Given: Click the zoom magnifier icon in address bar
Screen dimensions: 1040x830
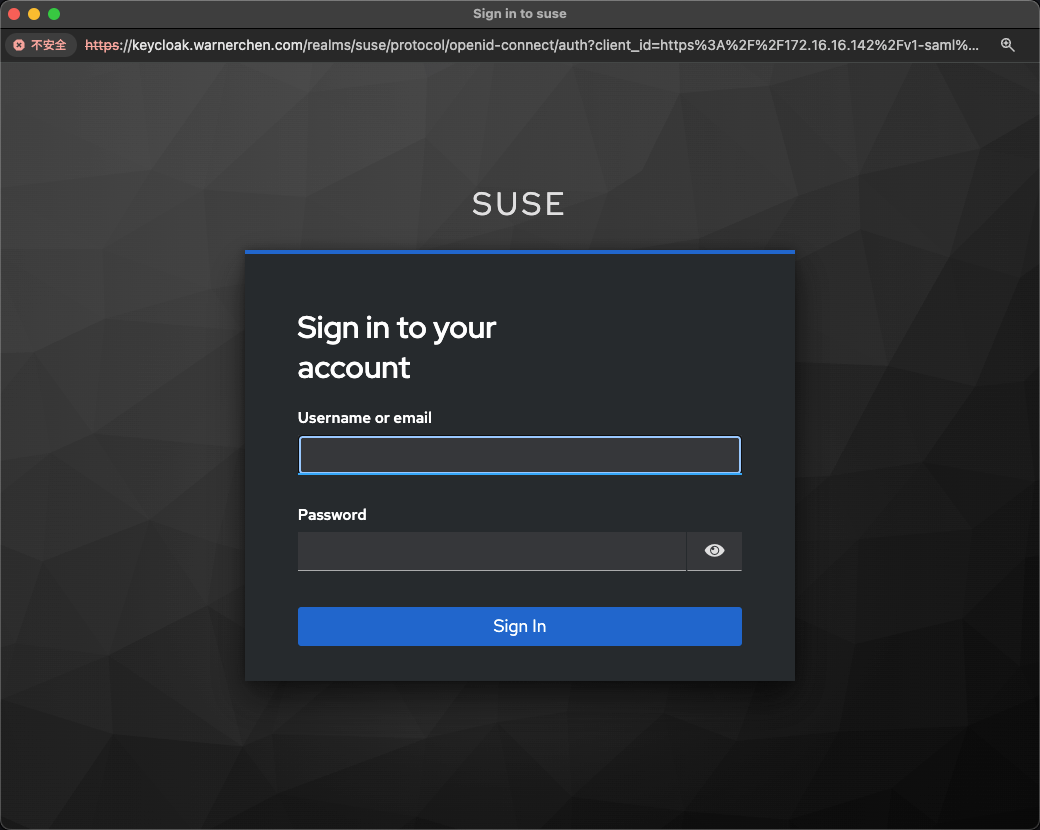Looking at the screenshot, I should pyautogui.click(x=1007, y=45).
